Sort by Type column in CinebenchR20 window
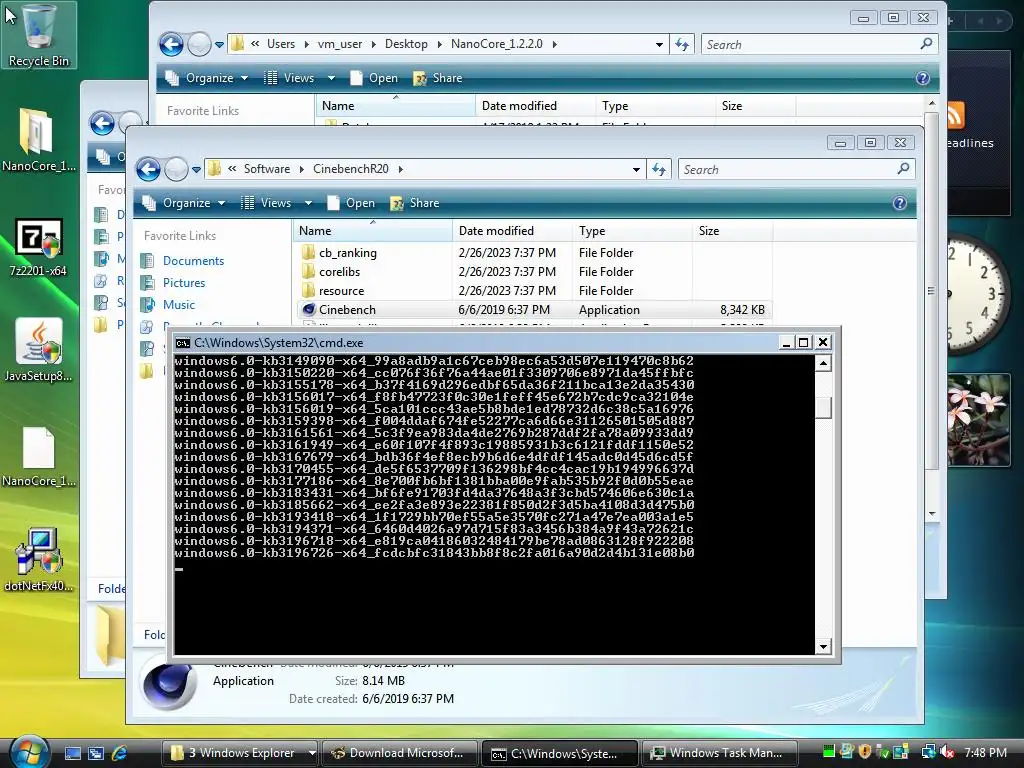The width and height of the screenshot is (1024, 768). 632,231
